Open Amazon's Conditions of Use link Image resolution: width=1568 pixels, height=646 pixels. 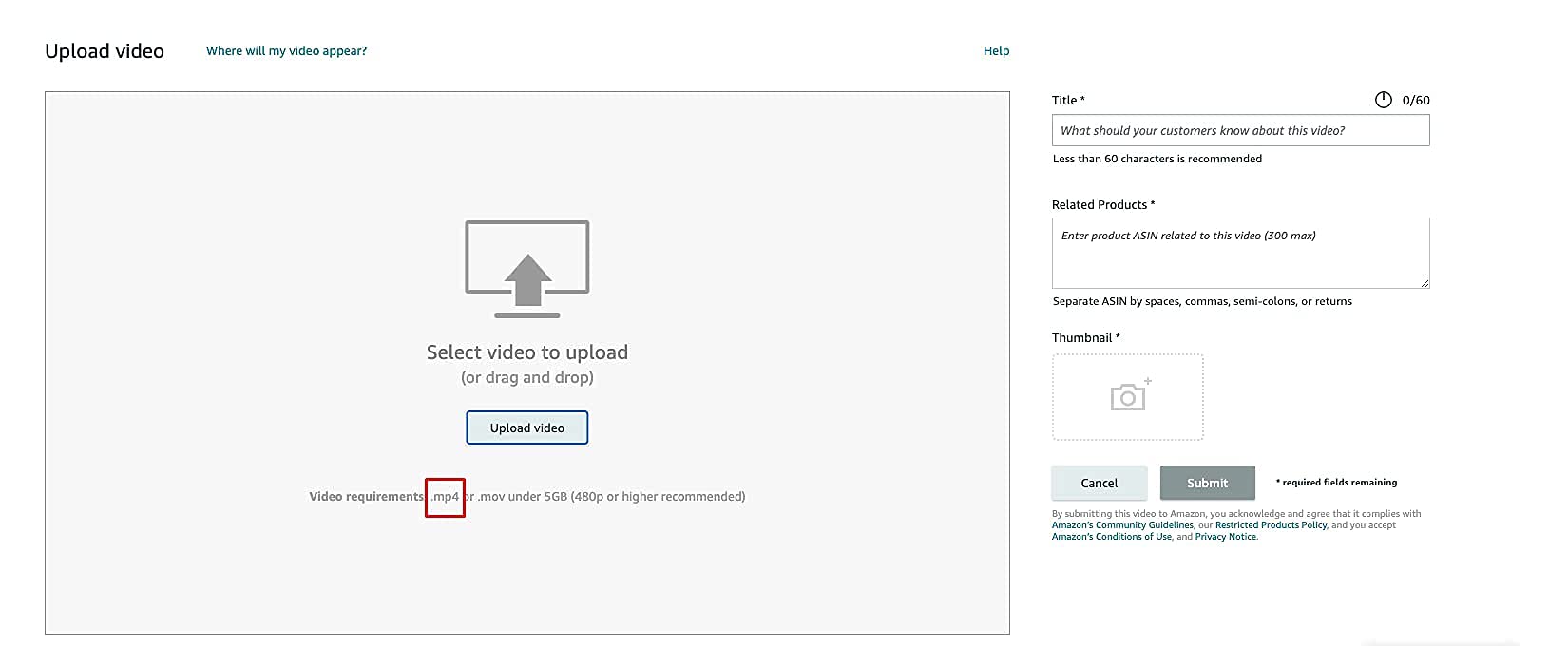click(1112, 537)
